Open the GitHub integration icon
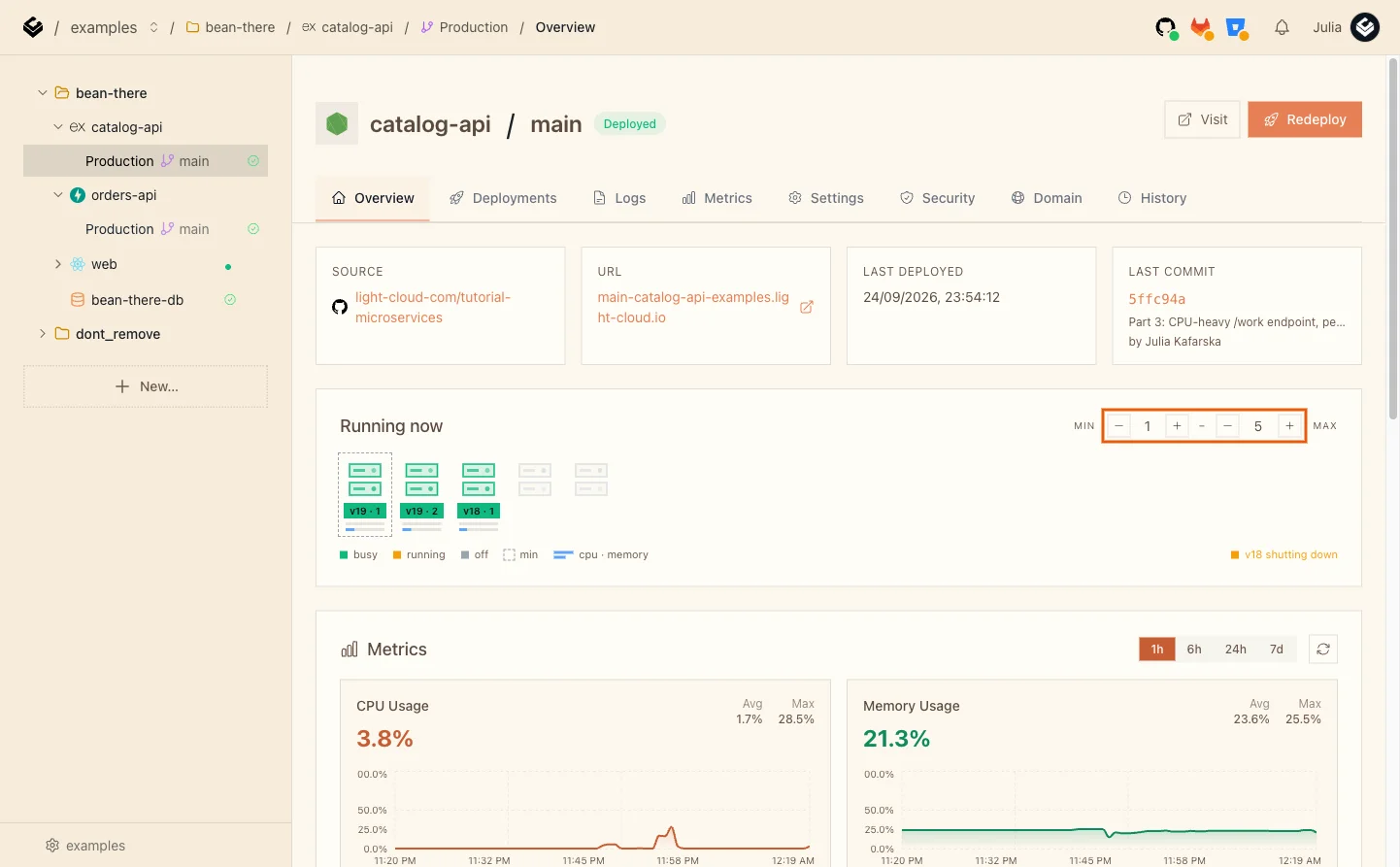 pyautogui.click(x=1166, y=27)
